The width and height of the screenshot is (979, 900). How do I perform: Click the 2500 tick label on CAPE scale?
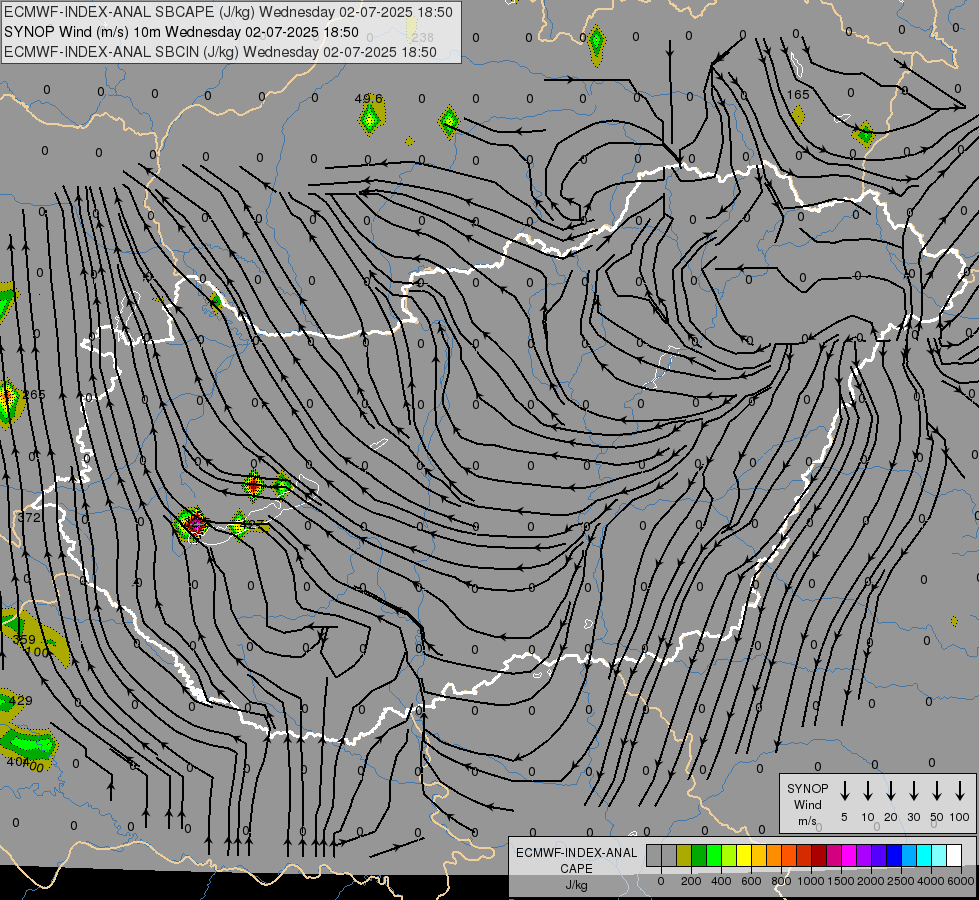coord(900,881)
